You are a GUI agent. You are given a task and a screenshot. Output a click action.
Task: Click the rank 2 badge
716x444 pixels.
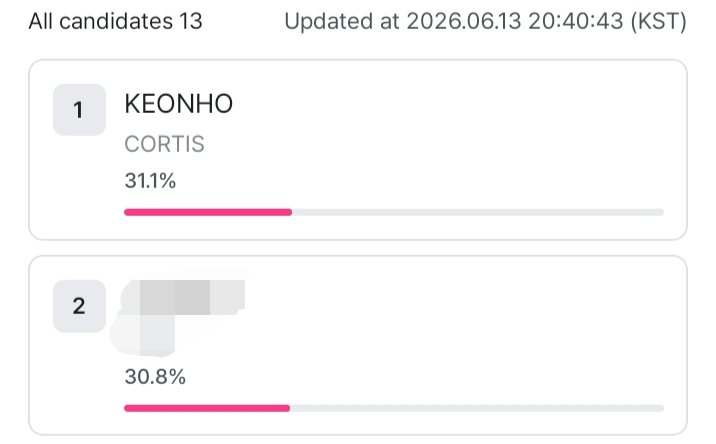tap(79, 306)
